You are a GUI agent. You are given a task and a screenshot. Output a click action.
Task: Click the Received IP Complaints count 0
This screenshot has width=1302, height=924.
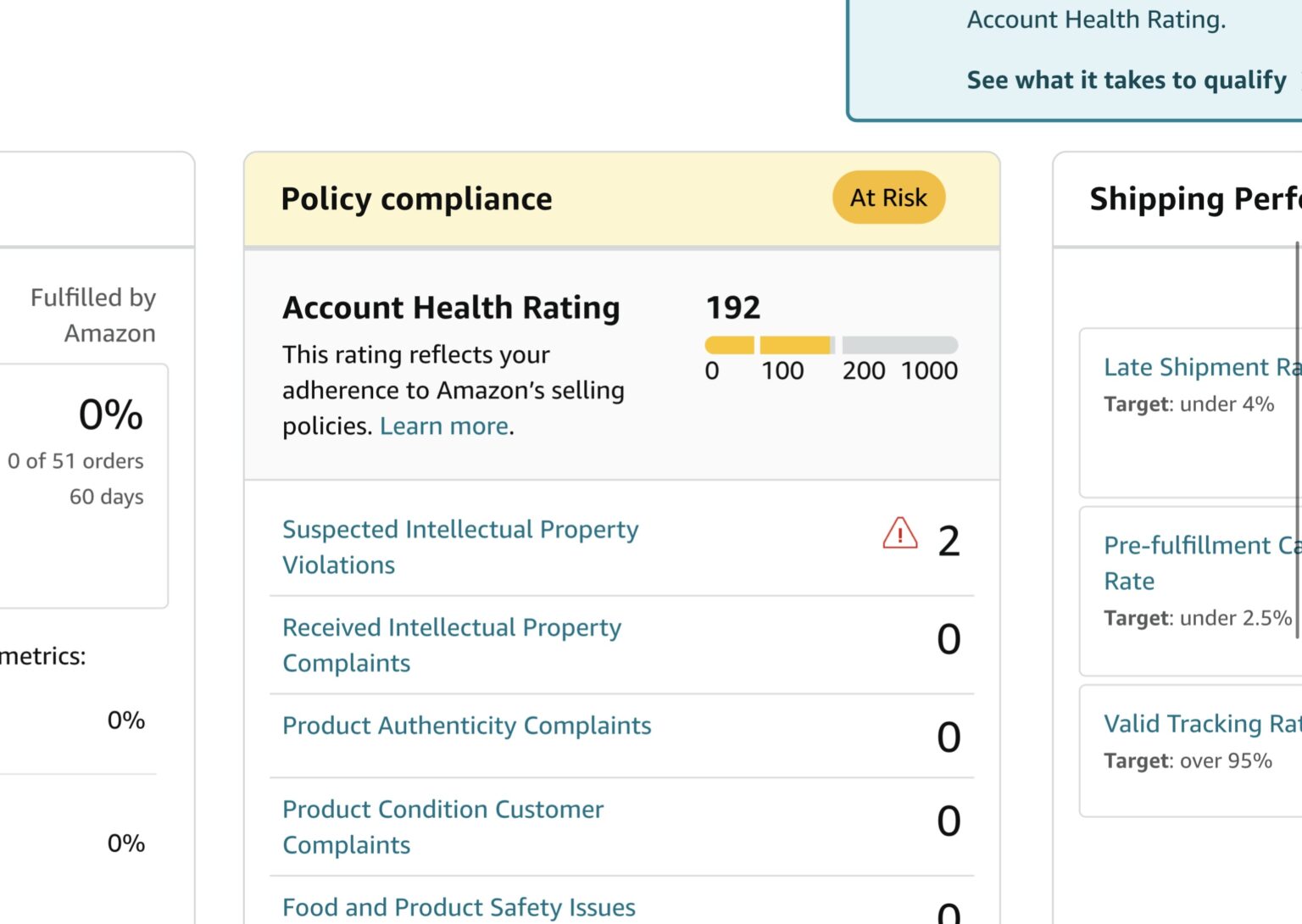(x=949, y=639)
